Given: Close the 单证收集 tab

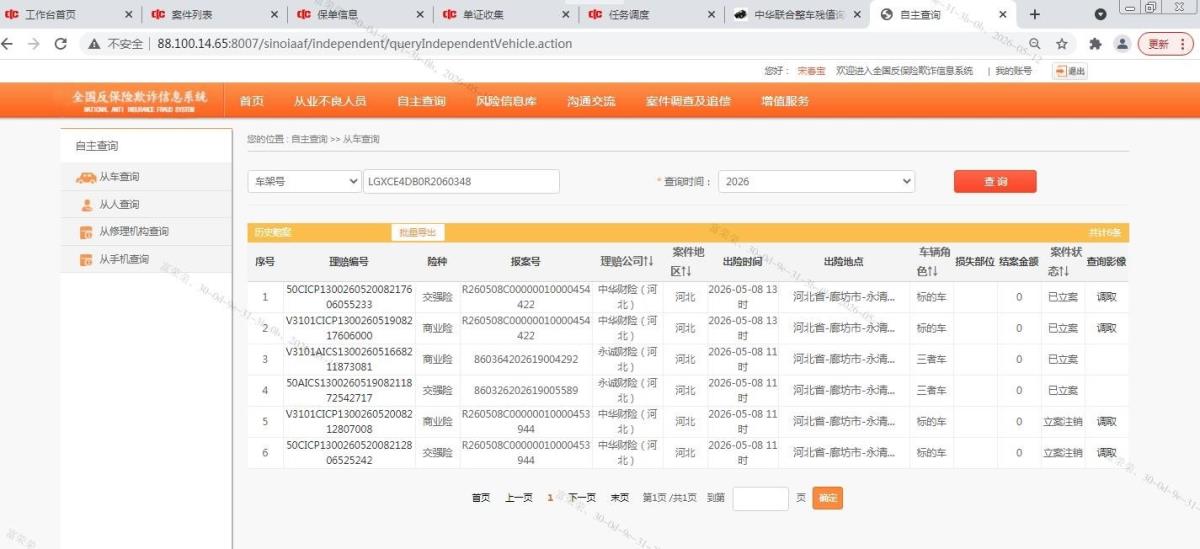Looking at the screenshot, I should coord(566,14).
